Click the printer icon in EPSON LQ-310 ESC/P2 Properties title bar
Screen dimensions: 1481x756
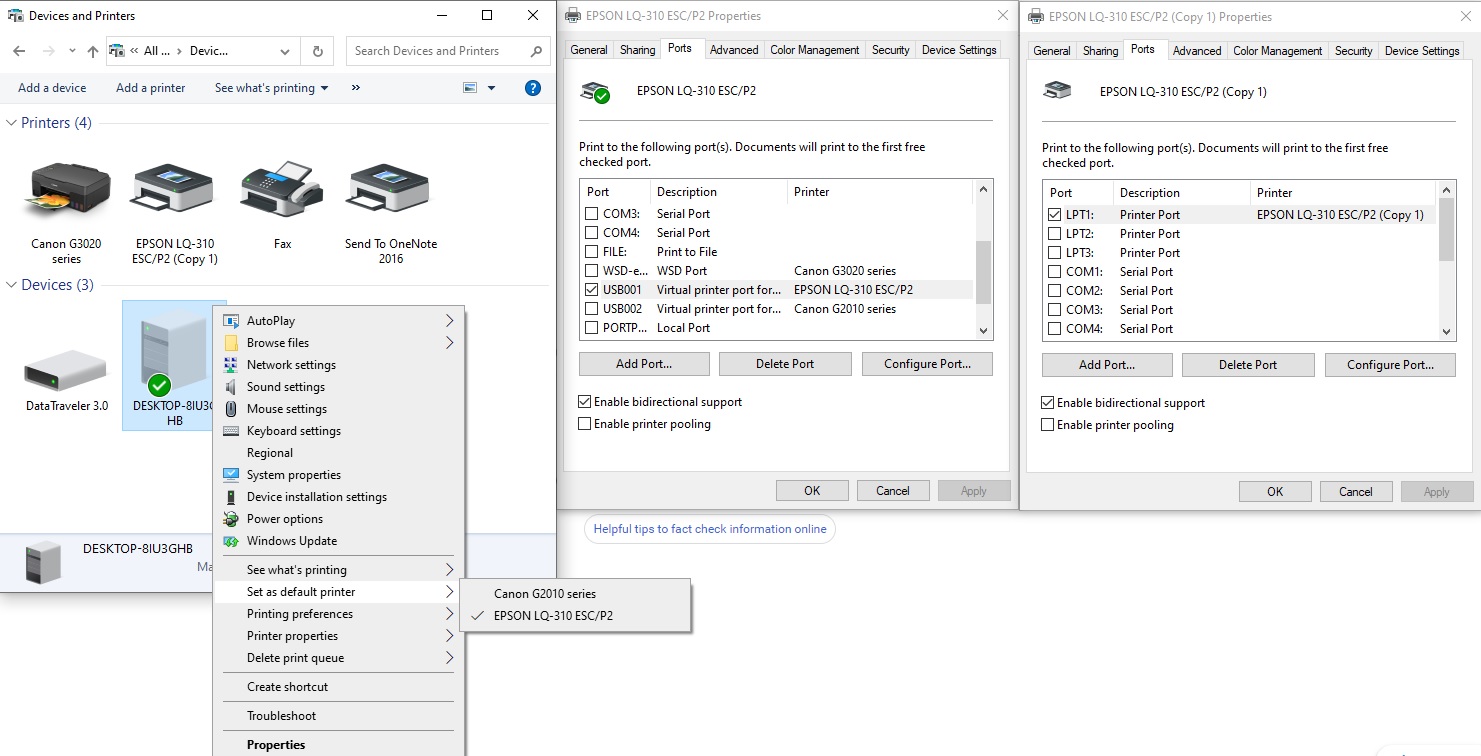click(x=573, y=16)
